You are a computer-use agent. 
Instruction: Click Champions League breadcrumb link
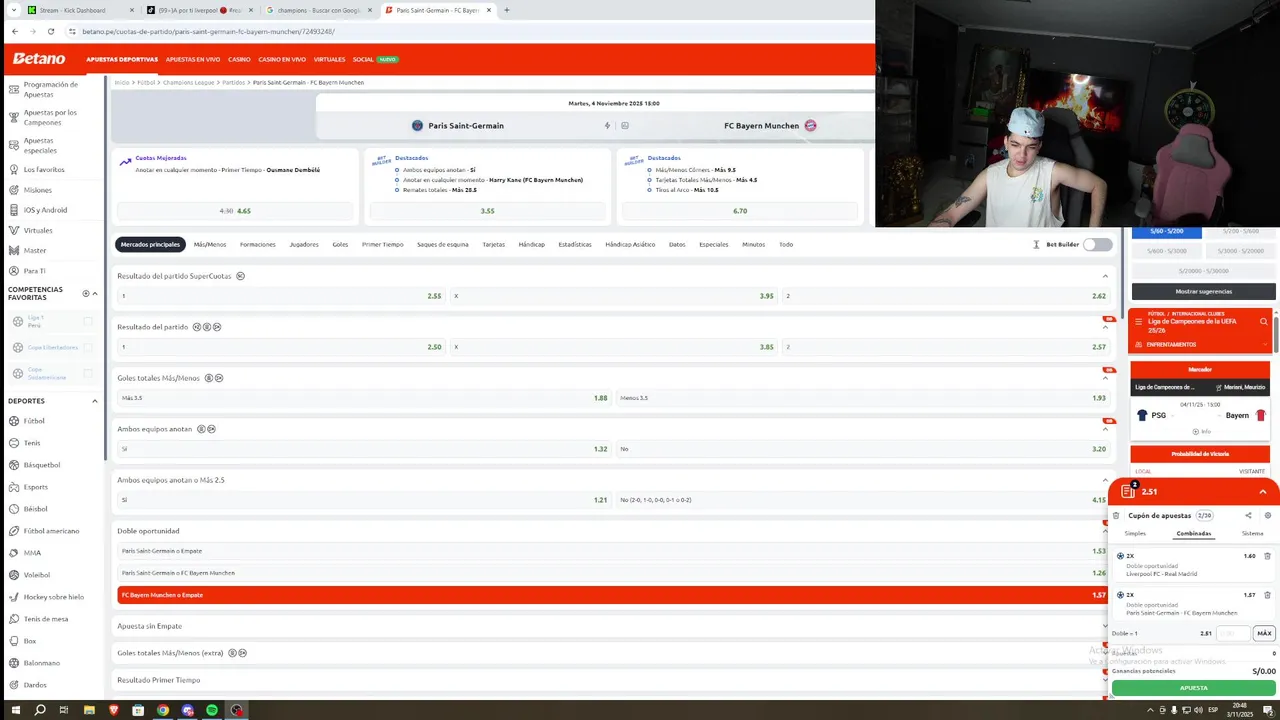[x=190, y=83]
